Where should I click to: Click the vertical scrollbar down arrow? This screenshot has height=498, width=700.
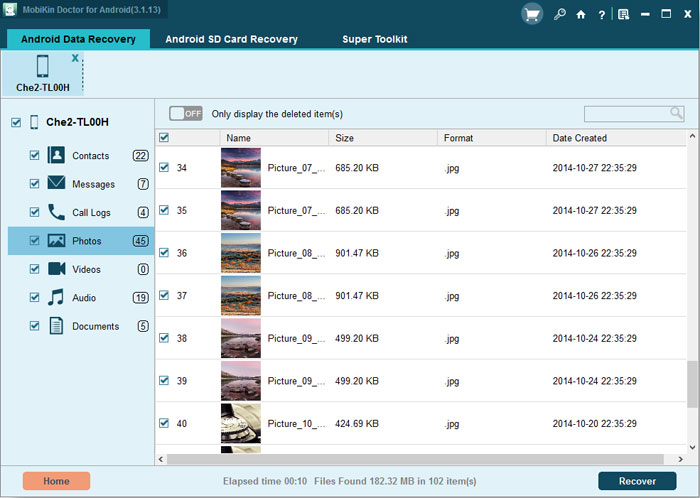(692, 447)
